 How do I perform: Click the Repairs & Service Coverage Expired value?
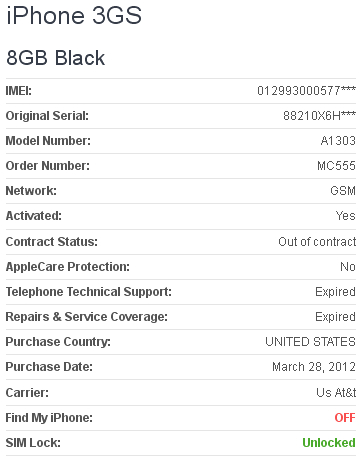(x=335, y=317)
